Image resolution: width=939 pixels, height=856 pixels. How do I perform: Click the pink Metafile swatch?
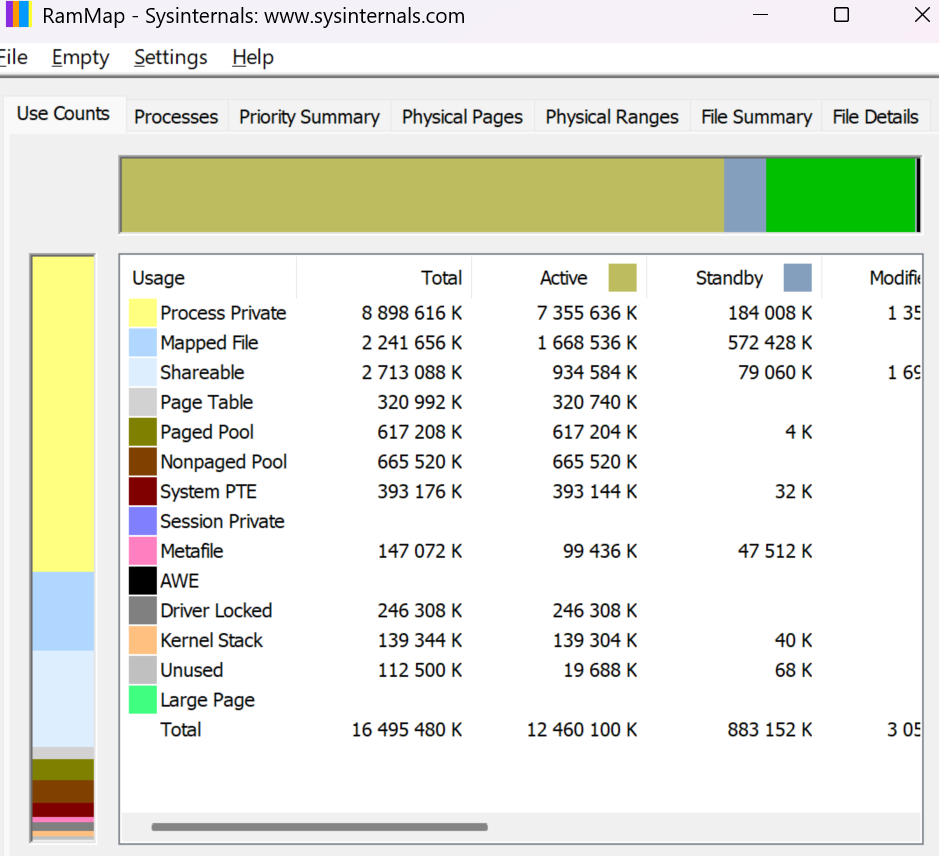(143, 551)
